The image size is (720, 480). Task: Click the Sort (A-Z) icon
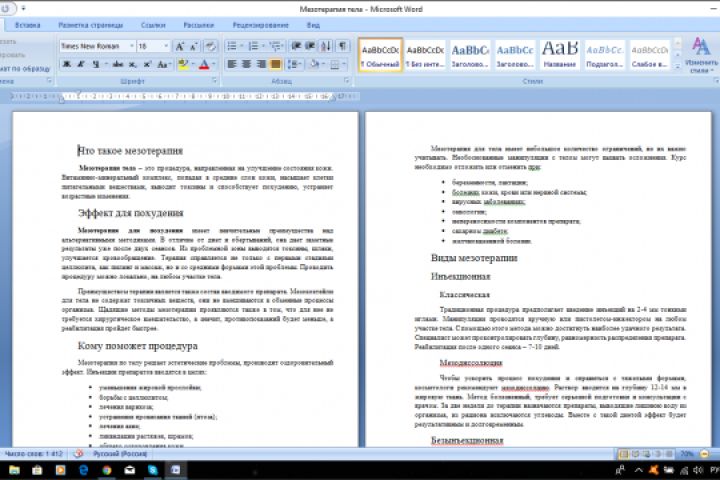[x=326, y=46]
